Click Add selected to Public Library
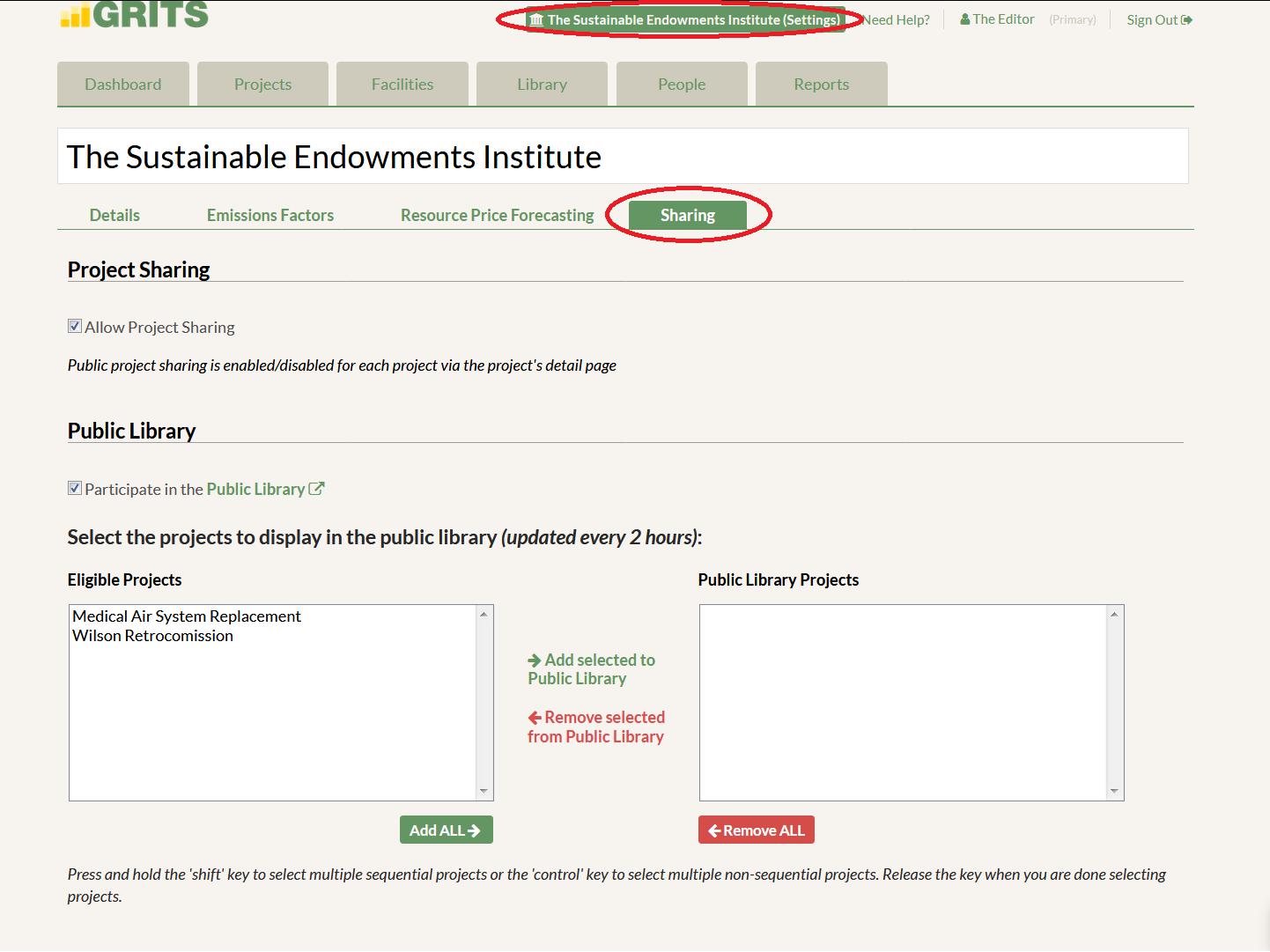 click(591, 669)
